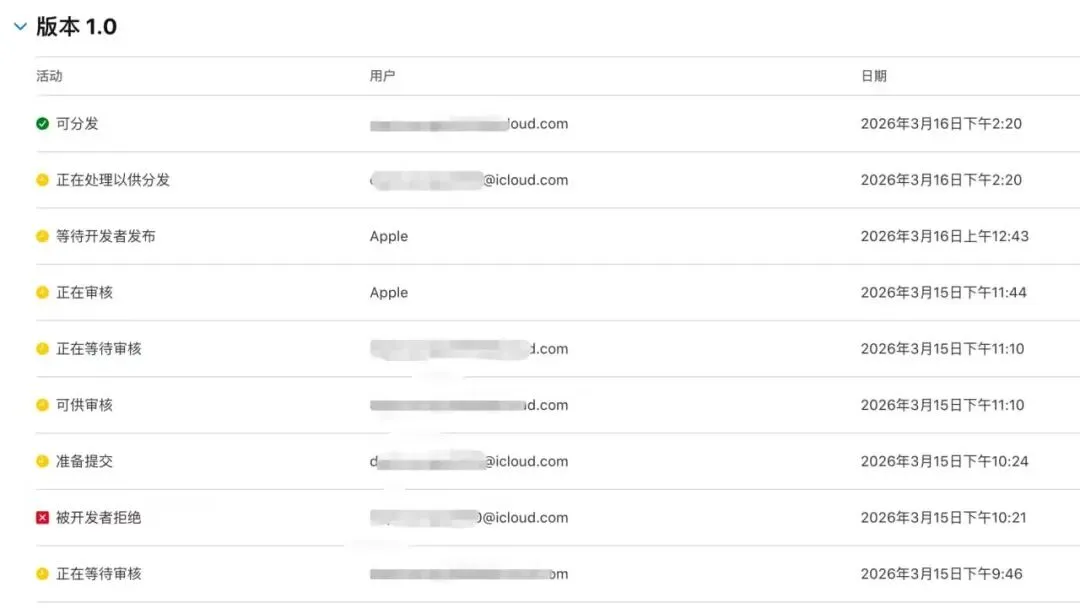Click the yellow status dot for 等待开发者发布
Screen dimensions: 1080x608
tap(42, 236)
